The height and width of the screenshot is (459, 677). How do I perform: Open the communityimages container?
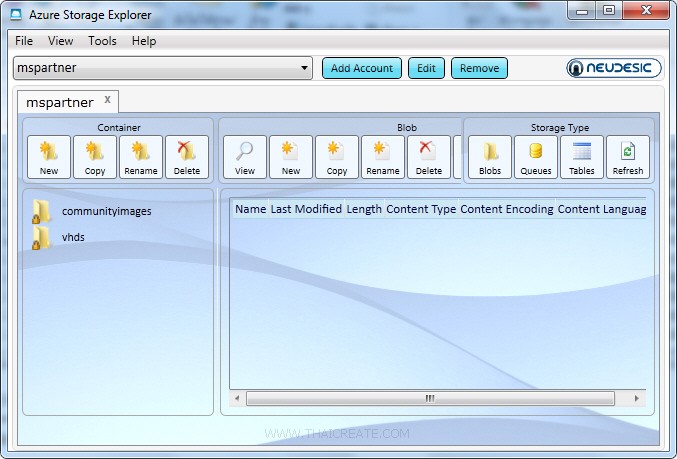click(x=92, y=211)
